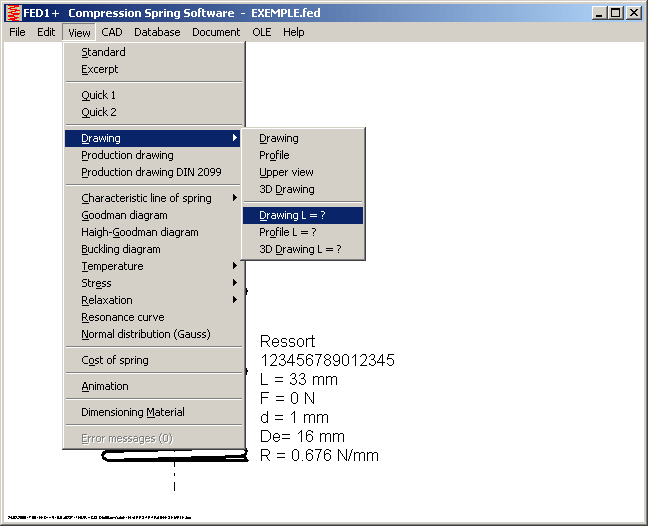Choose Upper view in submenu
This screenshot has width=648, height=526.
click(286, 172)
